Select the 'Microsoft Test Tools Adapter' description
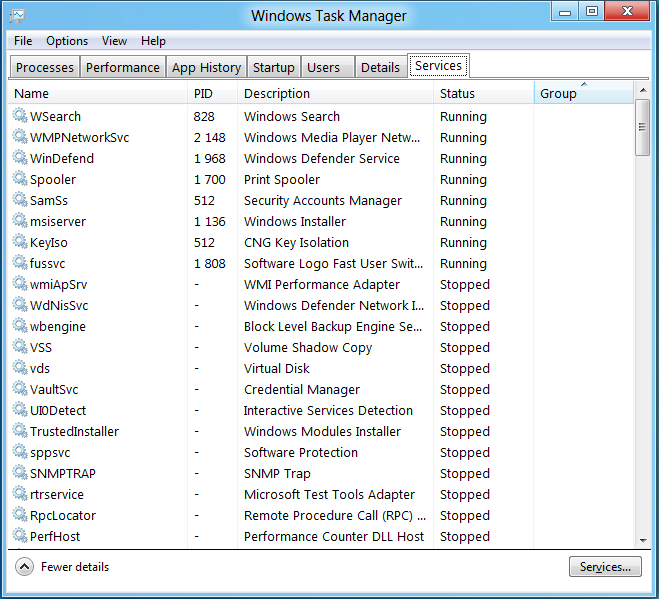The height and width of the screenshot is (599, 659). tap(330, 494)
